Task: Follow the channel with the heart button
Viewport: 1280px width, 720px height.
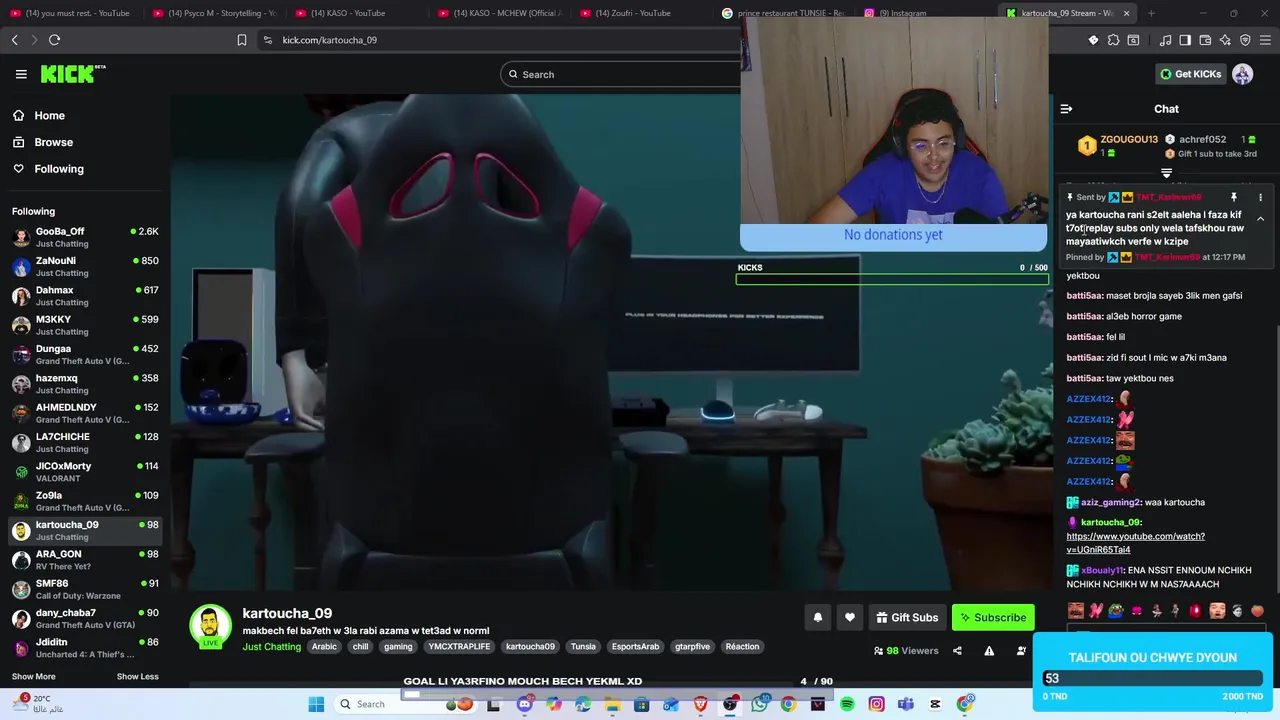Action: [850, 618]
